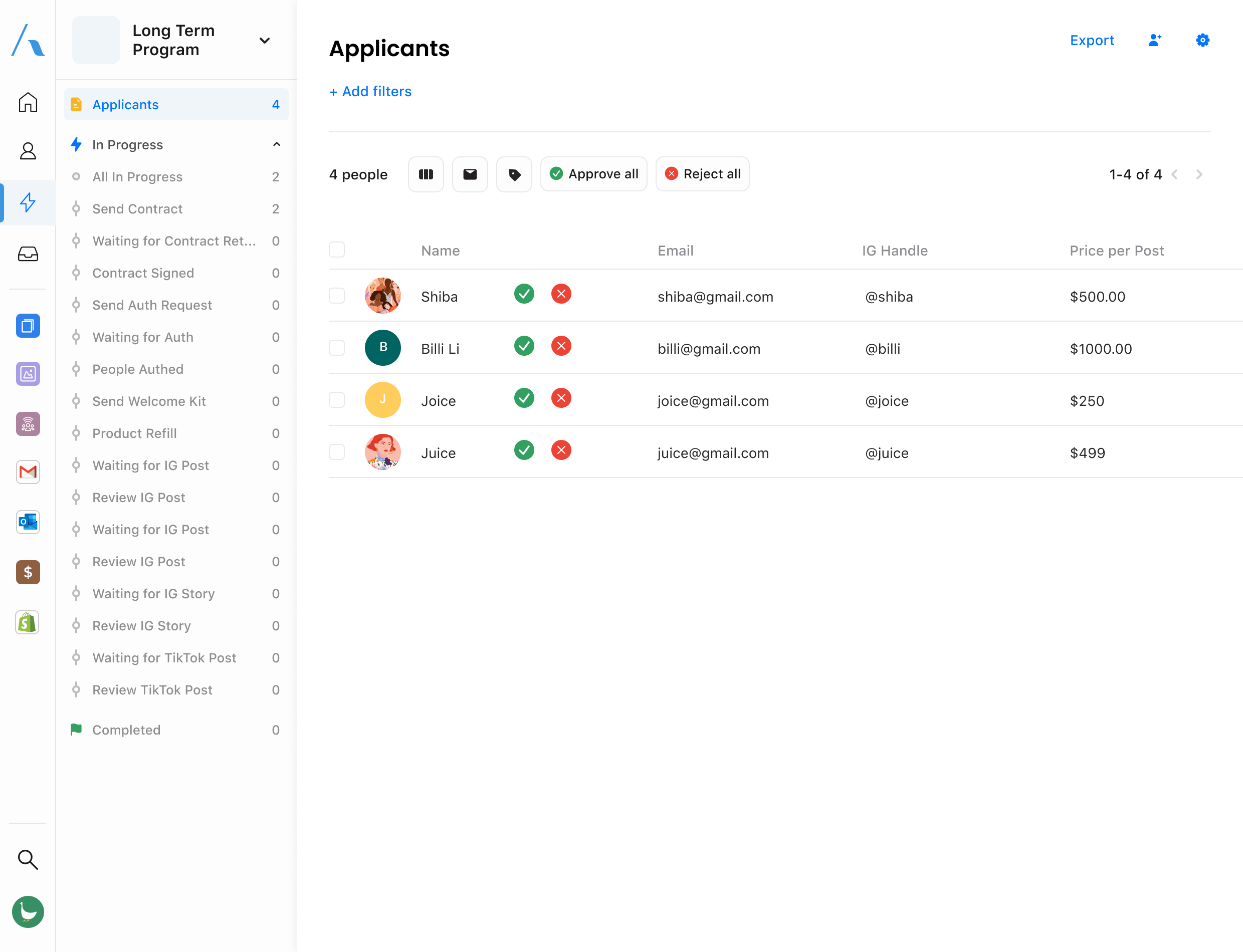
Task: Go to next page arrow
Action: click(1199, 174)
